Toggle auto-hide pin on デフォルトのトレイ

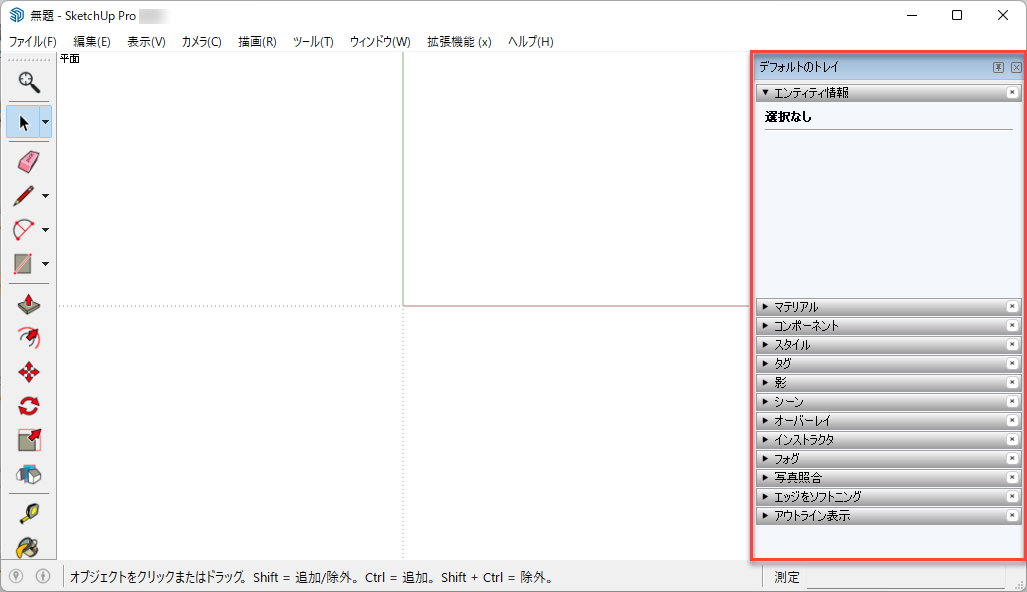coord(998,67)
